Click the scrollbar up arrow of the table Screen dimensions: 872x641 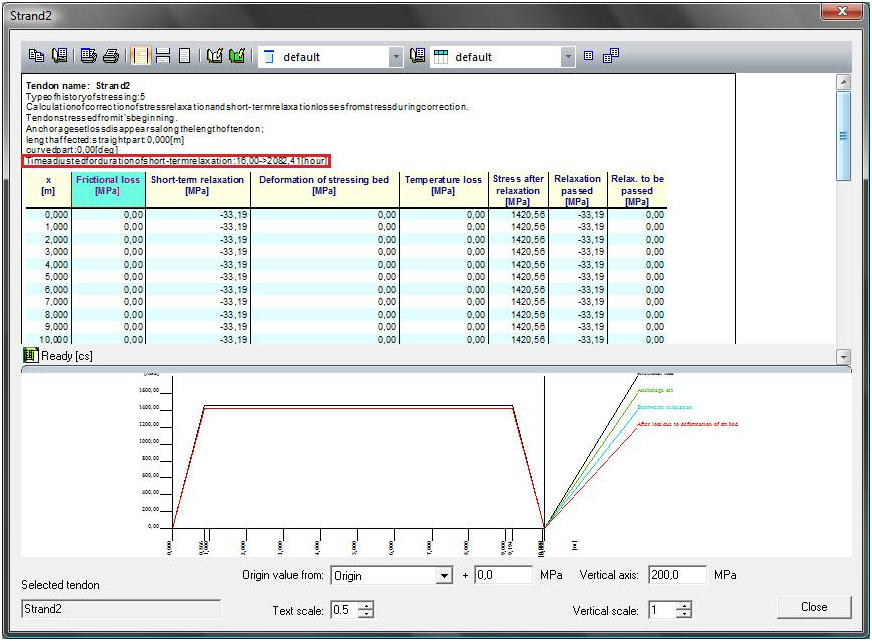pos(844,82)
